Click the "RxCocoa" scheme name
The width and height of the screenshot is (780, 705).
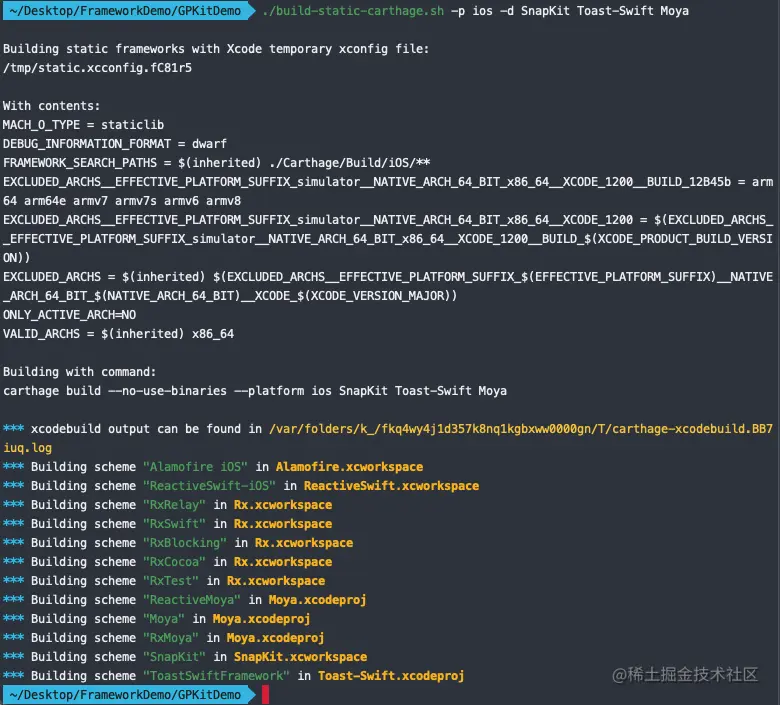[x=174, y=562]
